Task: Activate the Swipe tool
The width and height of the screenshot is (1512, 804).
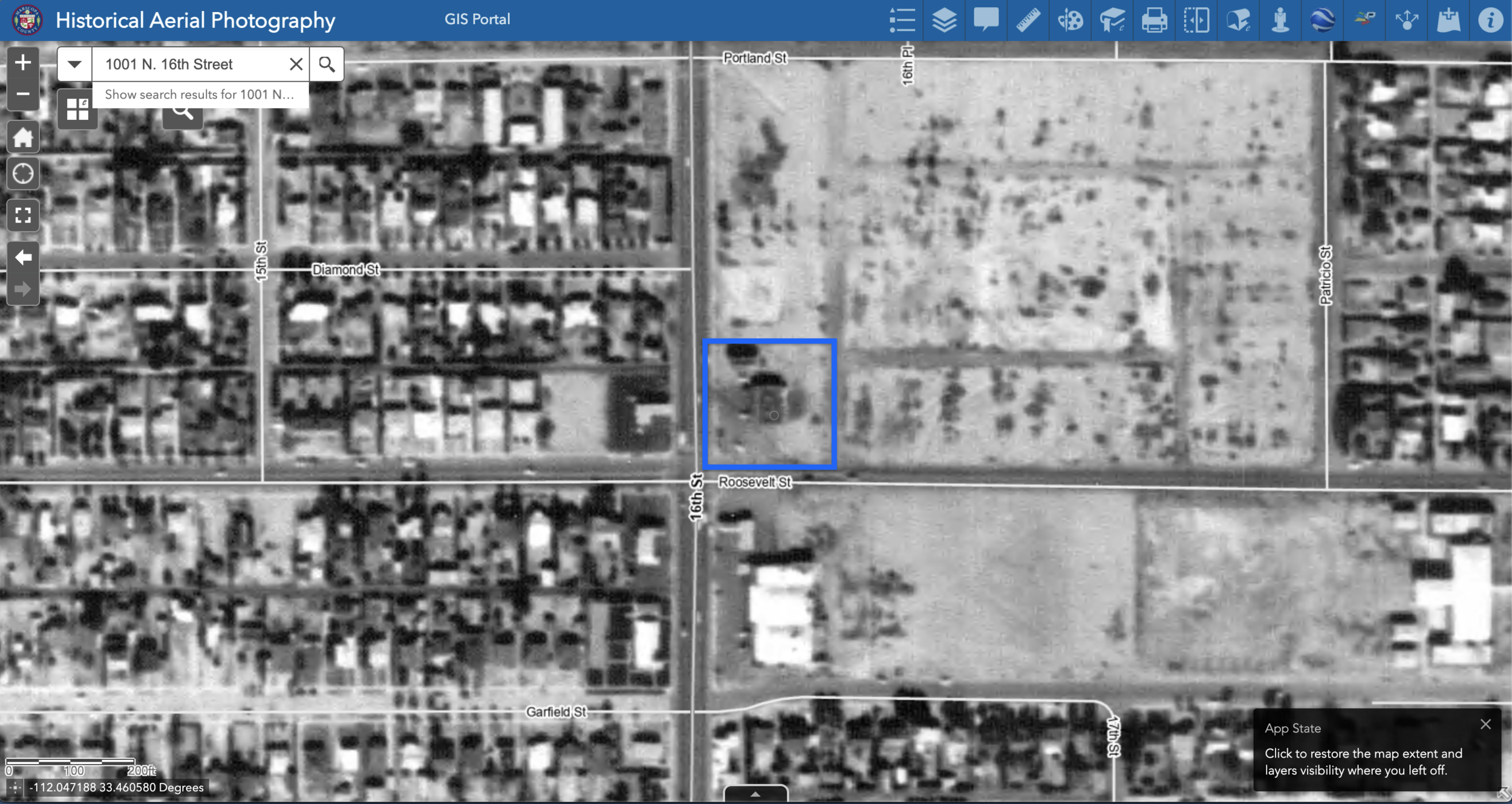Action: (x=1196, y=21)
